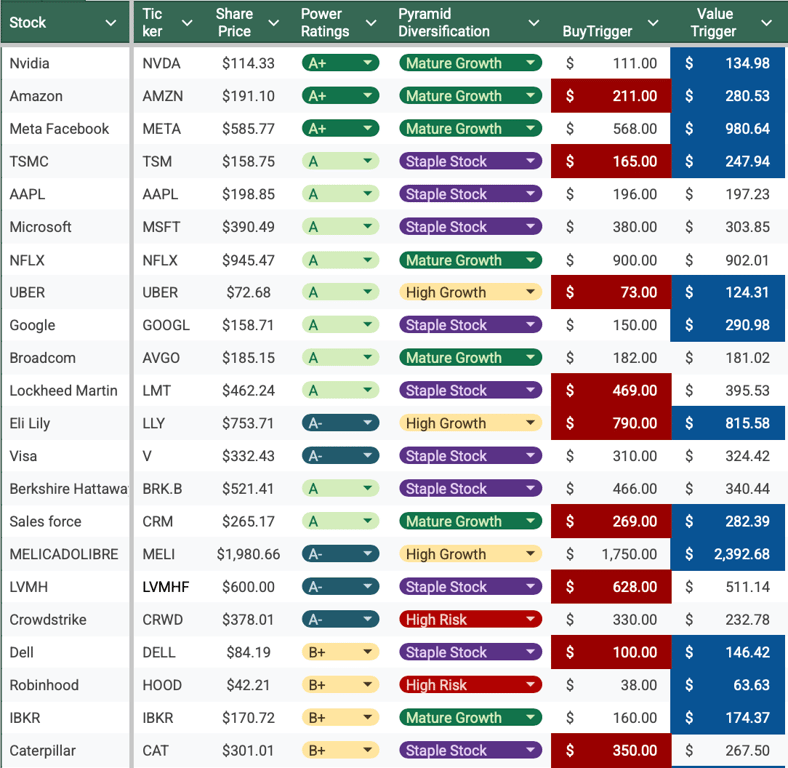Open Crowdstrike's High Risk dropdown chip
The width and height of the screenshot is (788, 768).
[531, 620]
